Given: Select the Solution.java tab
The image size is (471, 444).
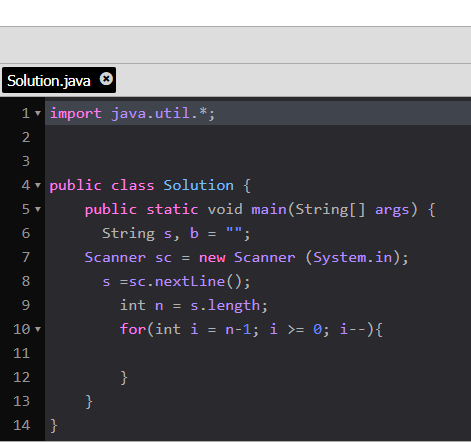Looking at the screenshot, I should pos(59,80).
